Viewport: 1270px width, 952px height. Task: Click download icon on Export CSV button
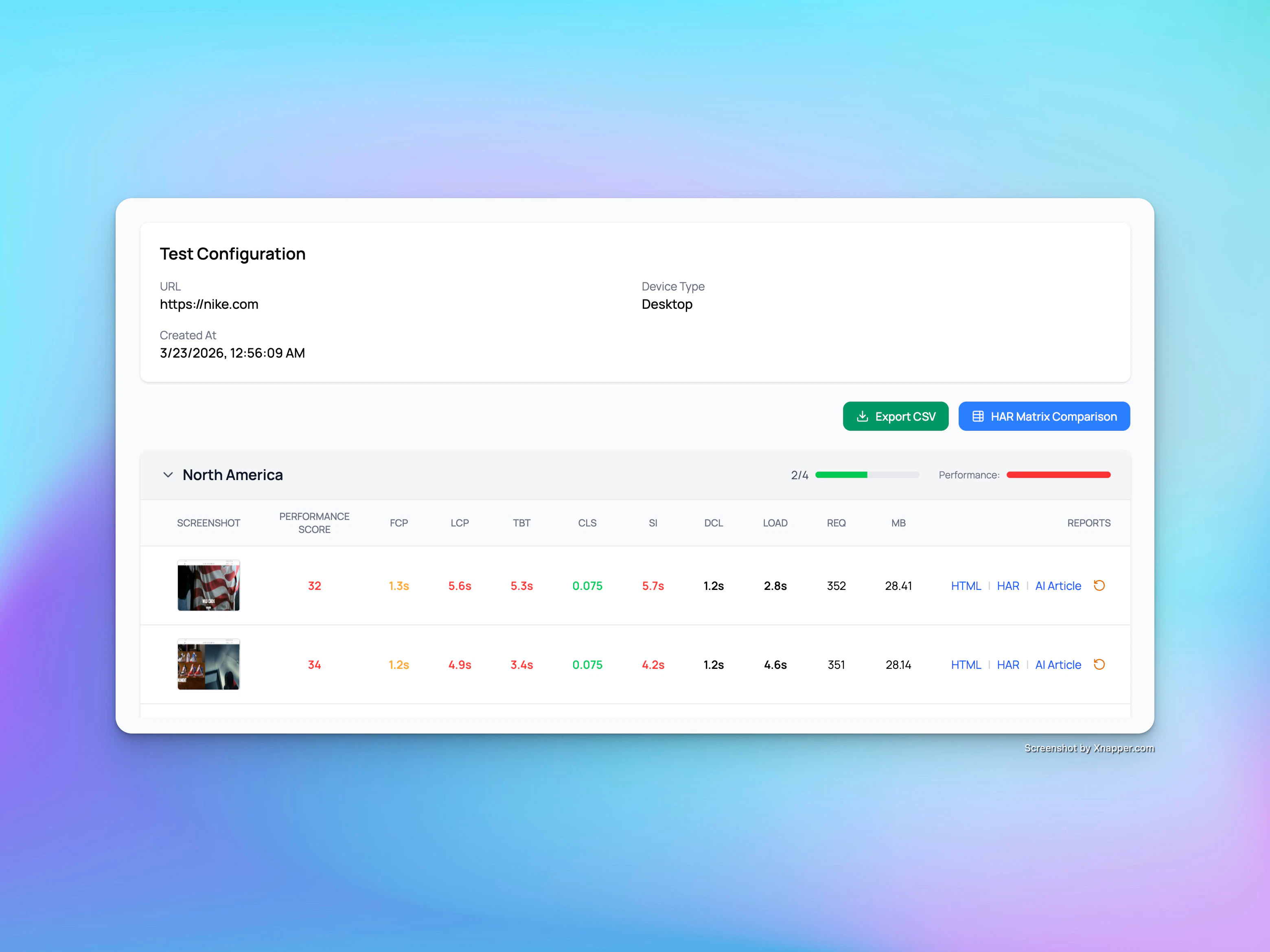(862, 417)
